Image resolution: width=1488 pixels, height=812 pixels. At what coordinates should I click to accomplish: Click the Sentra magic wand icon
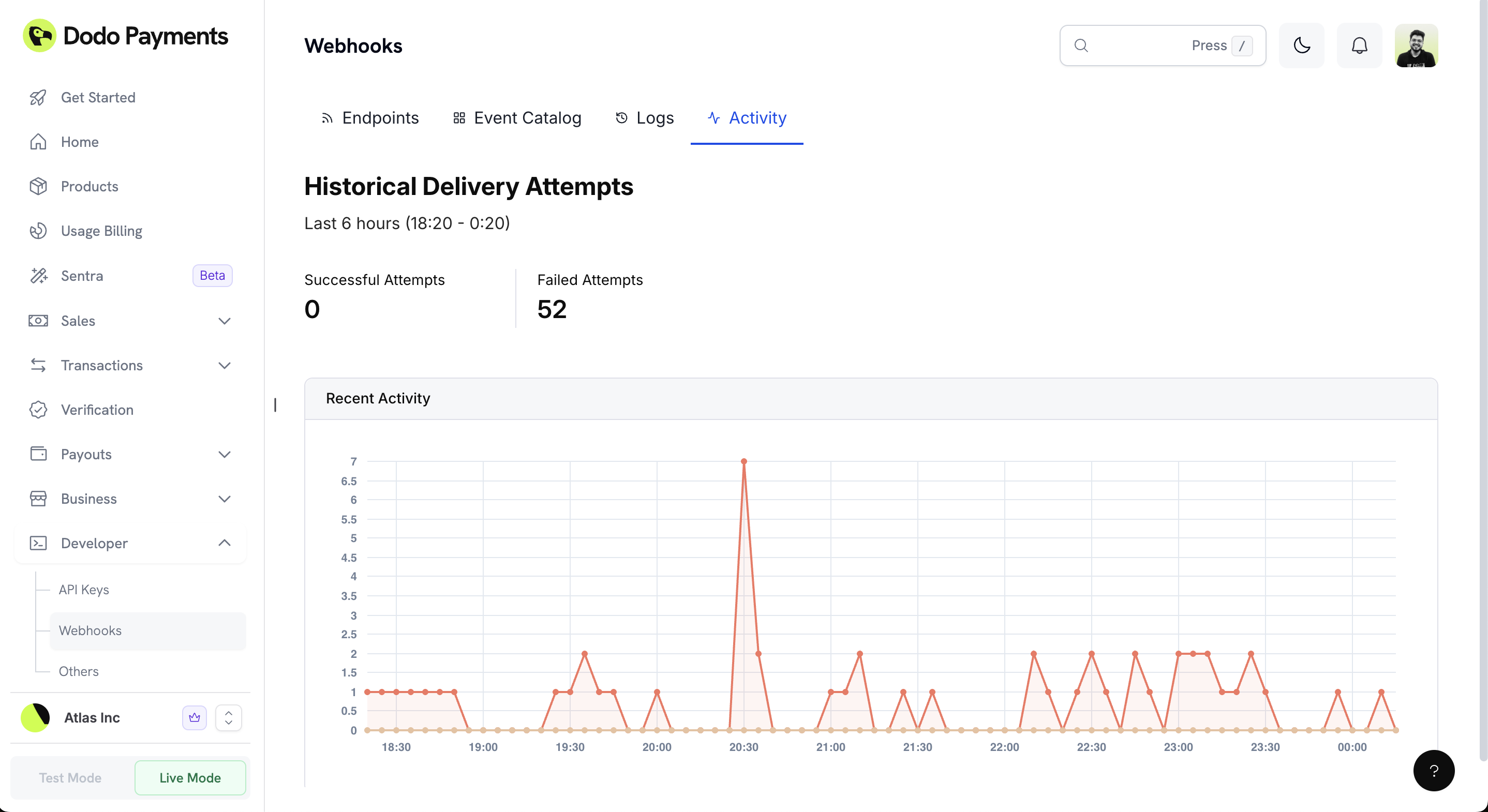tap(38, 276)
